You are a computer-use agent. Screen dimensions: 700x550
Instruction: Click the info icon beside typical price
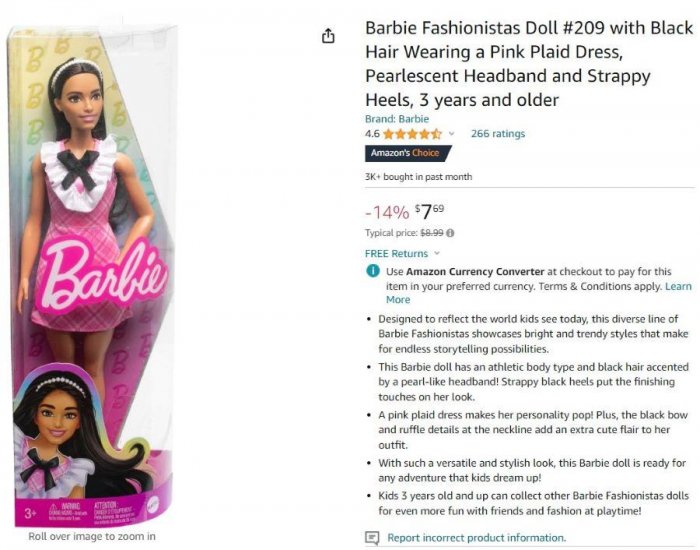(450, 233)
